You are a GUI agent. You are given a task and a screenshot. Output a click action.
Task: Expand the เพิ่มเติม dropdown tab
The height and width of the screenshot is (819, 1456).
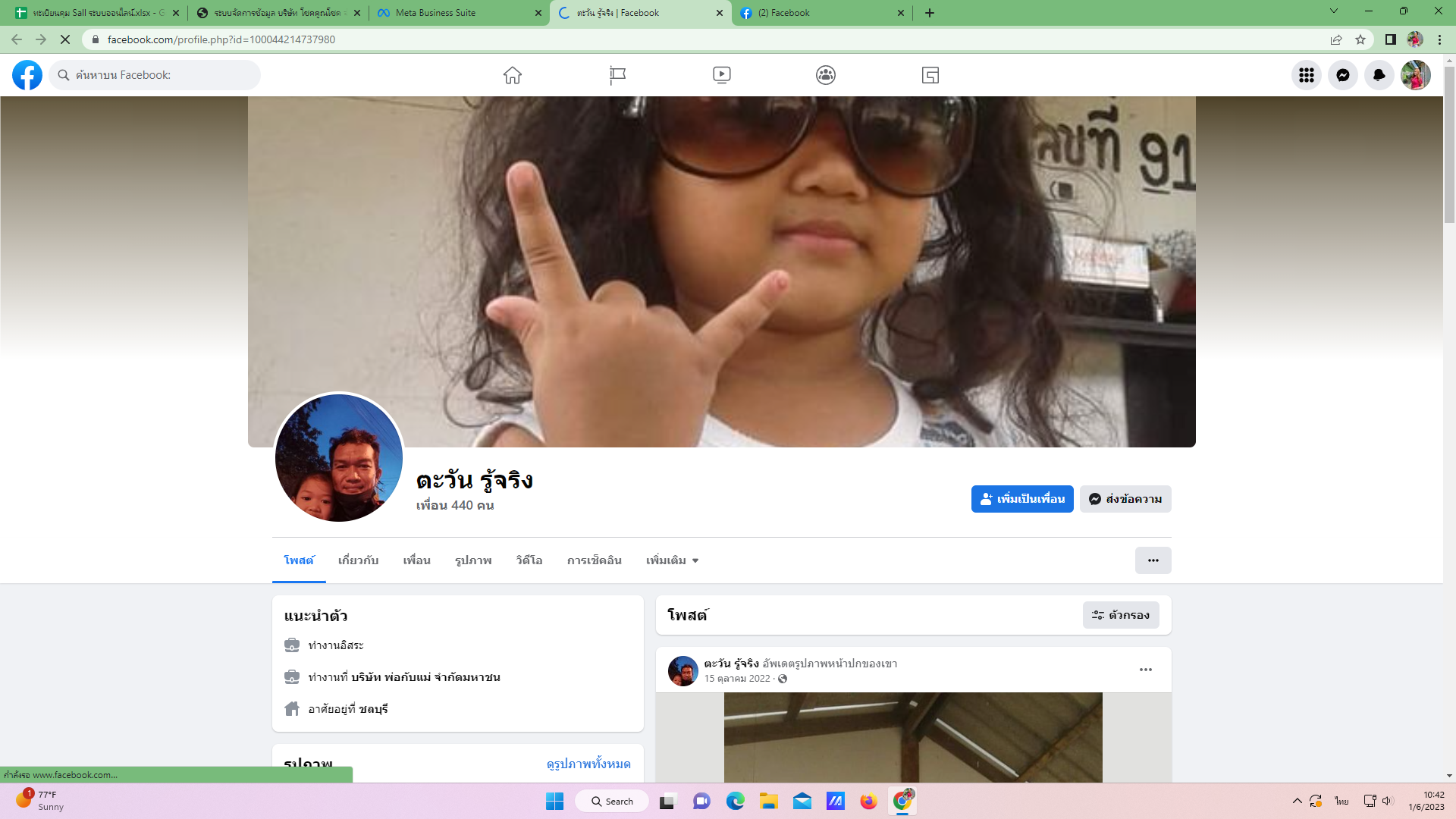point(672,560)
